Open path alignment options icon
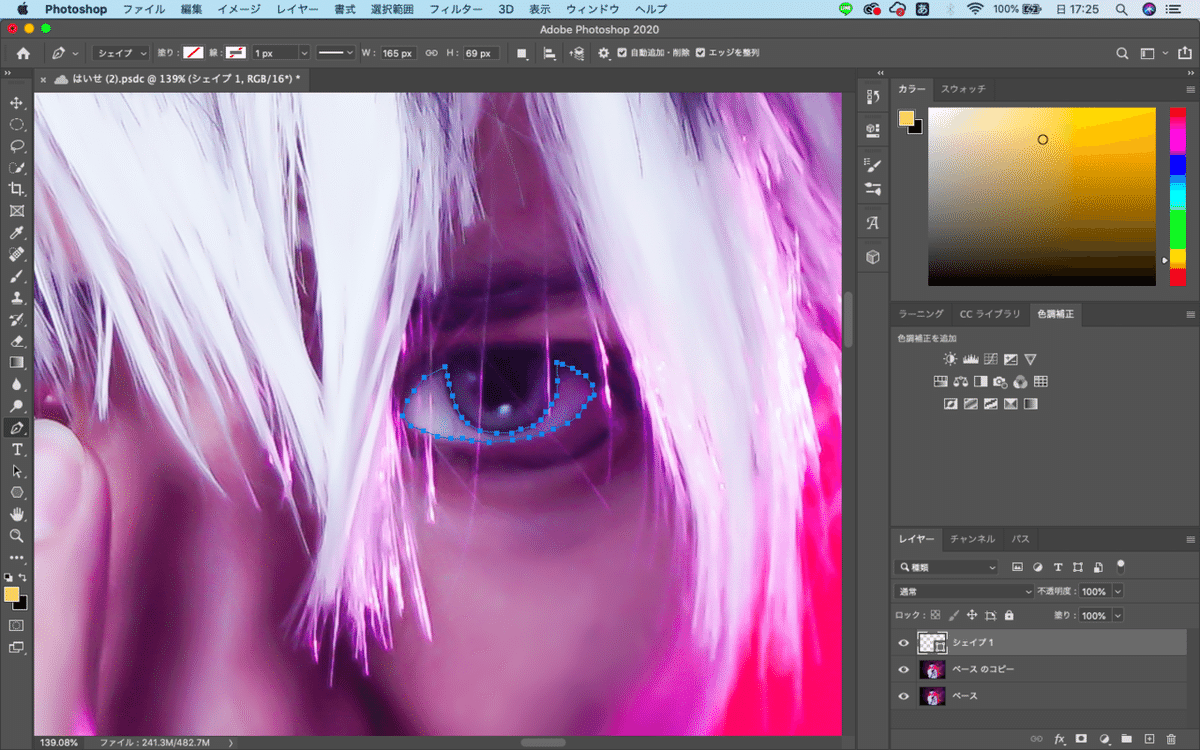1200x750 pixels. (x=549, y=53)
